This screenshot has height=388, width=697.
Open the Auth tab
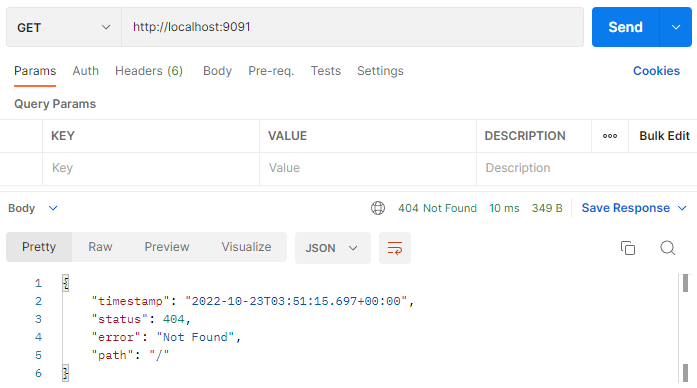click(86, 71)
